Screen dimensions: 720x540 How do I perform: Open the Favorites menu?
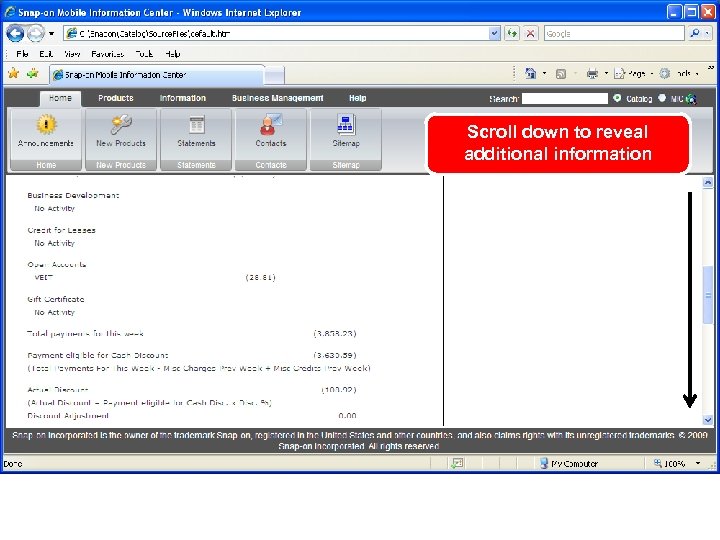[x=107, y=54]
